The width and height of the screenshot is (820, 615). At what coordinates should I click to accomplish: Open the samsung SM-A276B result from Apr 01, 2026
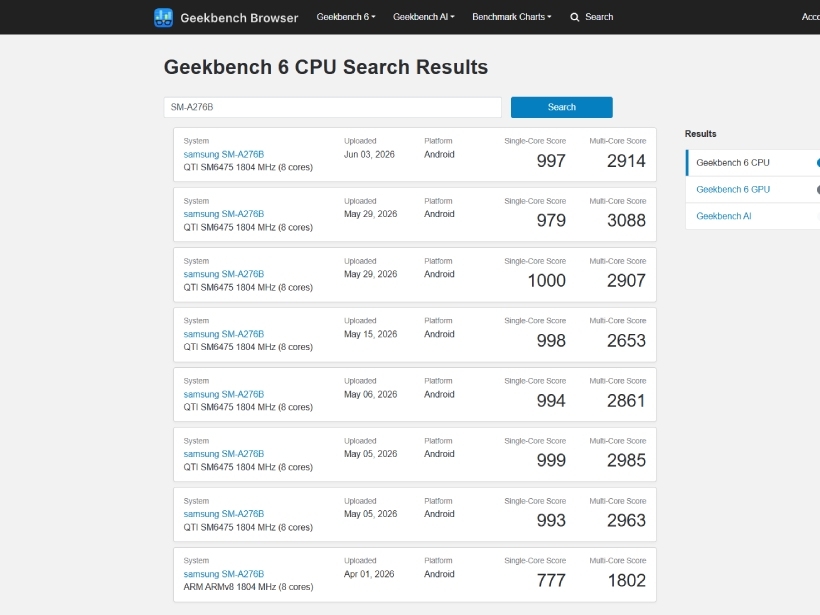(223, 574)
